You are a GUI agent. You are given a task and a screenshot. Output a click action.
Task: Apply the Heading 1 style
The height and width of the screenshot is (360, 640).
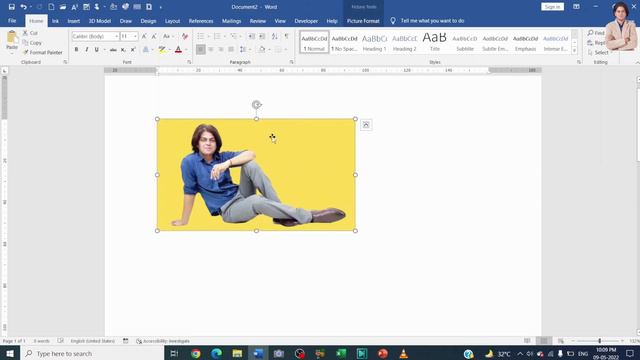click(x=374, y=42)
